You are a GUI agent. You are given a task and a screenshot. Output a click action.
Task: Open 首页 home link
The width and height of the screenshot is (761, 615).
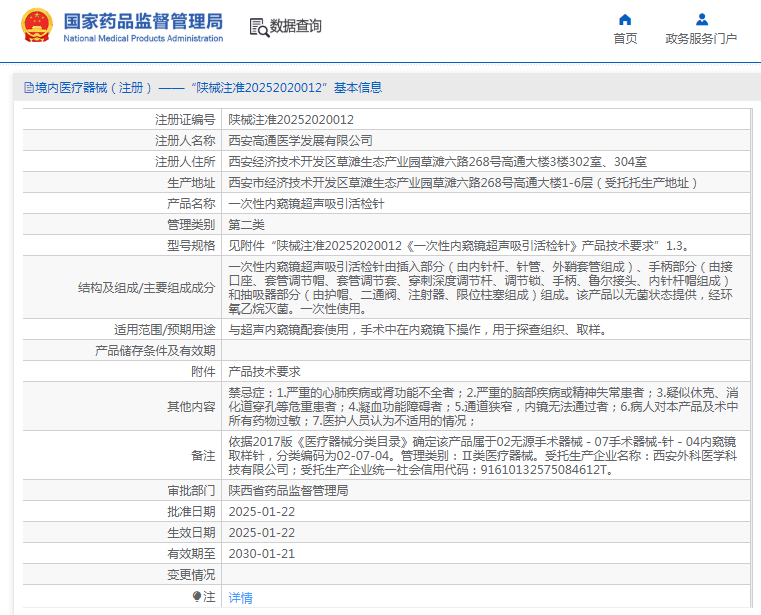click(625, 38)
